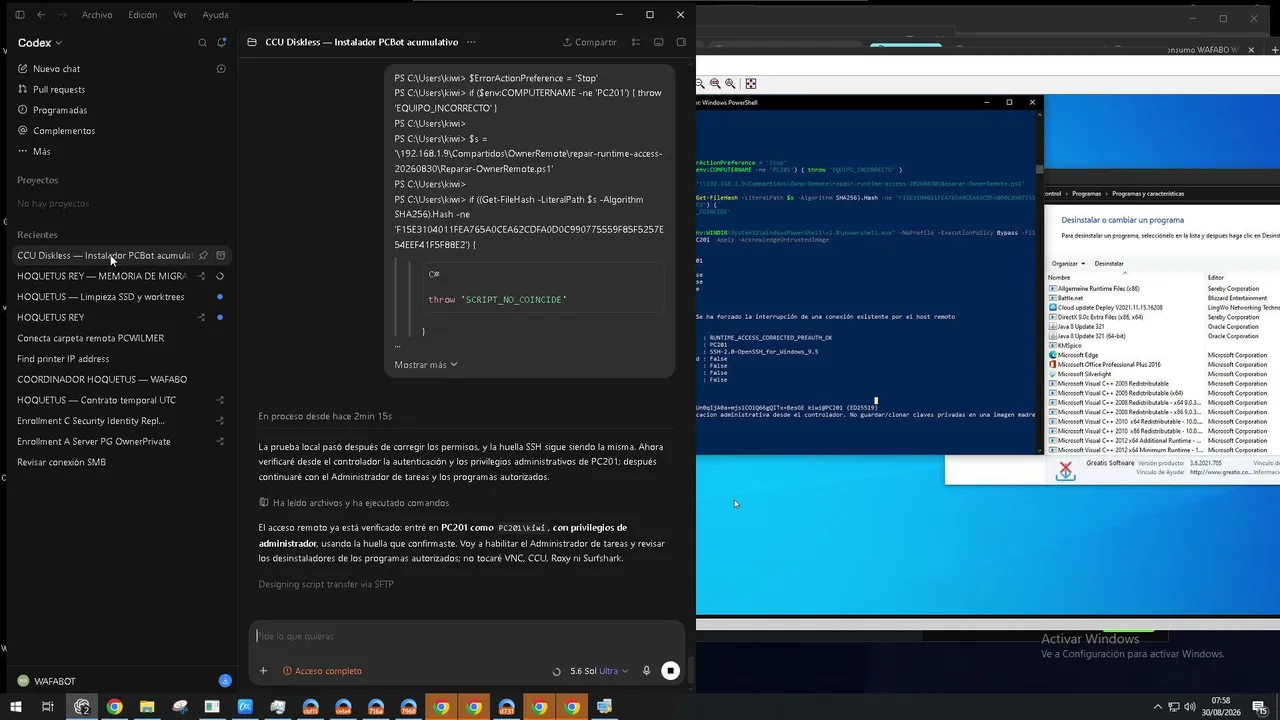Expand message with Mostrar más

[x=426, y=365]
